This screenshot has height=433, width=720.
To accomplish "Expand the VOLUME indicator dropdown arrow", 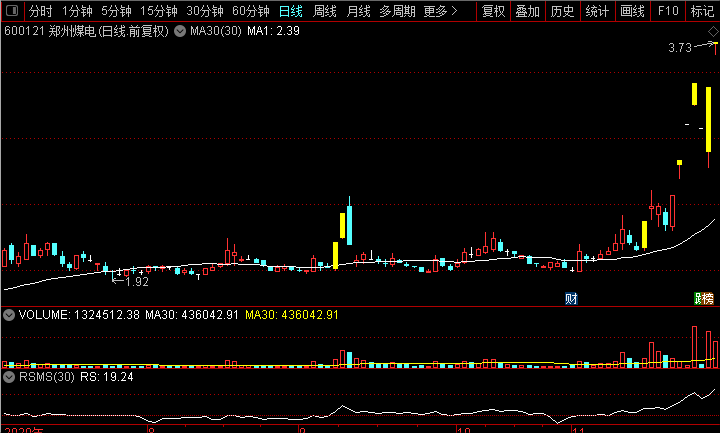I will point(9,315).
